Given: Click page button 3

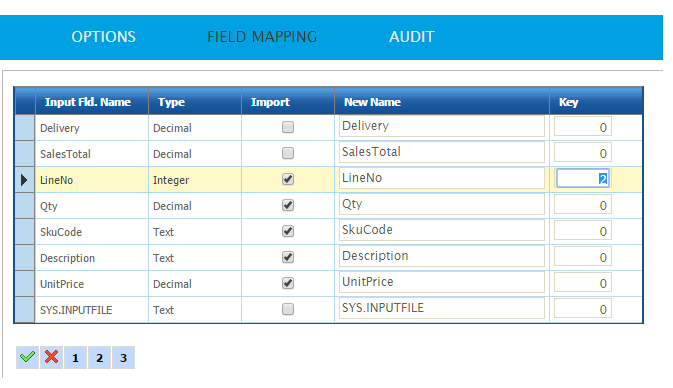Looking at the screenshot, I should pos(124,358).
